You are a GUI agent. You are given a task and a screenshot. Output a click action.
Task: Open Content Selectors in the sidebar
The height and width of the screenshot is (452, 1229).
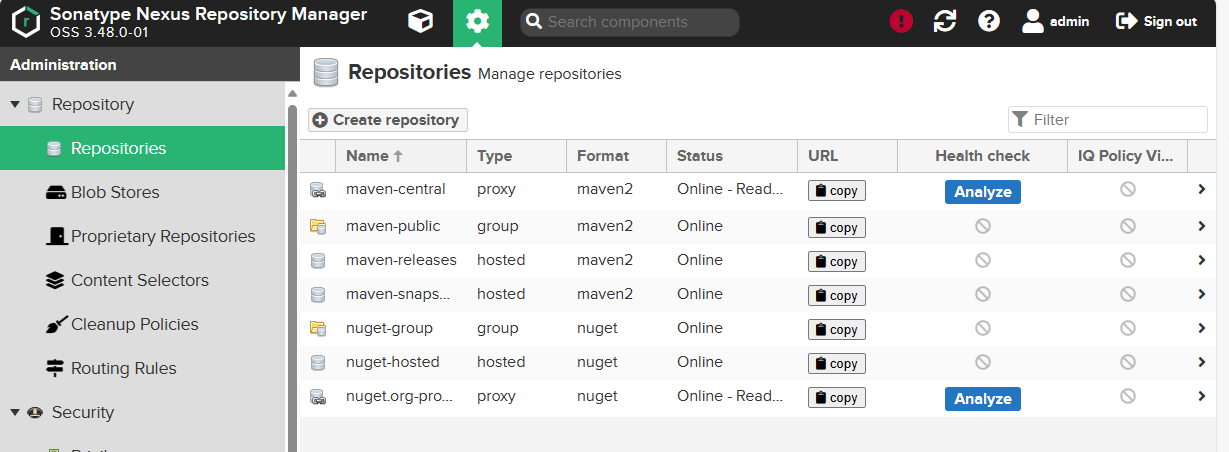[x=142, y=280]
